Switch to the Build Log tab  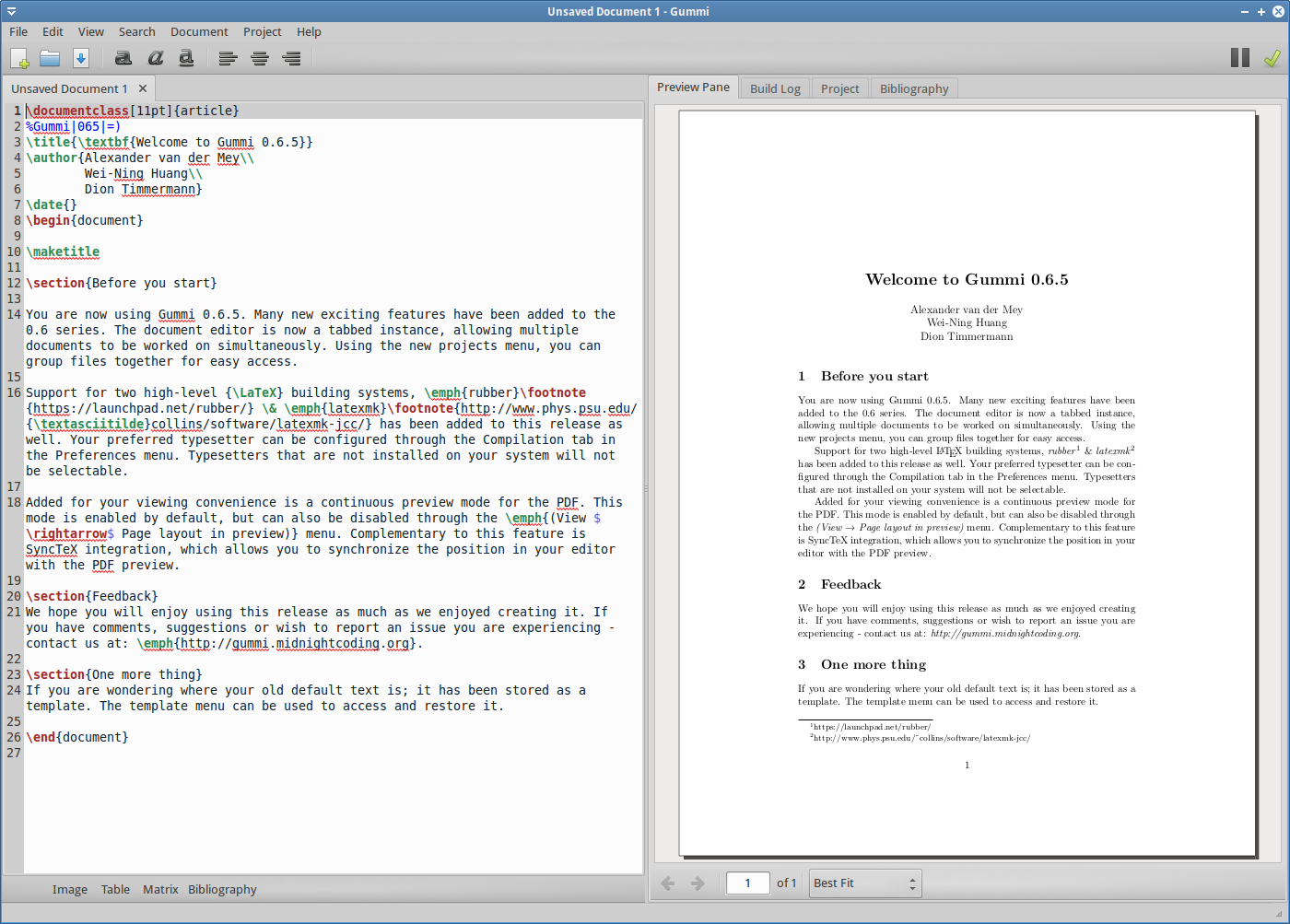(x=775, y=88)
